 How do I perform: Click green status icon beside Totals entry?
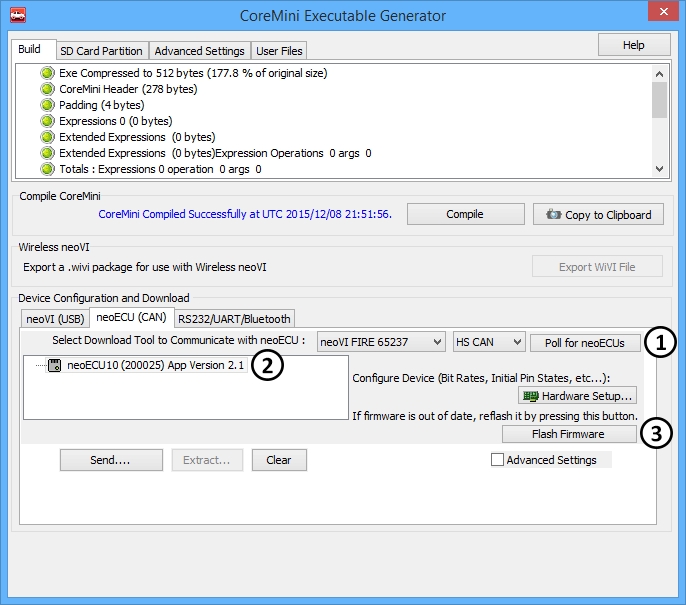(x=47, y=169)
